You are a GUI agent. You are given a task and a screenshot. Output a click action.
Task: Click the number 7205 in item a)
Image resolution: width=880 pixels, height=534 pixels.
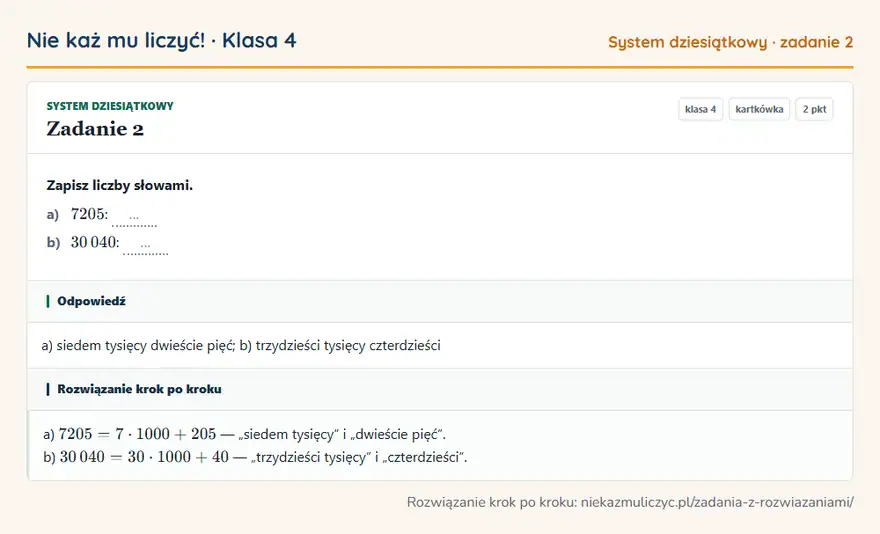pos(88,214)
